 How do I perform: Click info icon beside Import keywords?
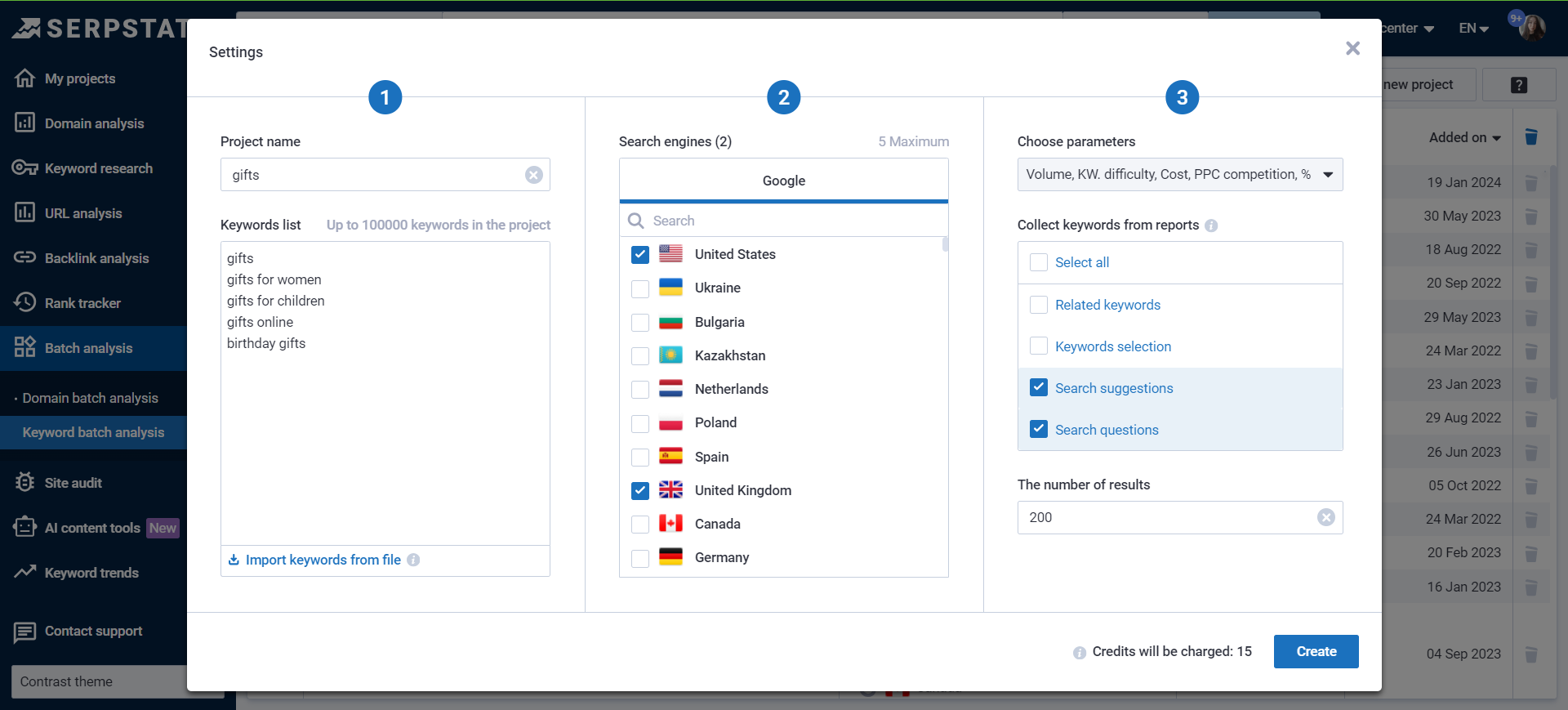click(413, 560)
